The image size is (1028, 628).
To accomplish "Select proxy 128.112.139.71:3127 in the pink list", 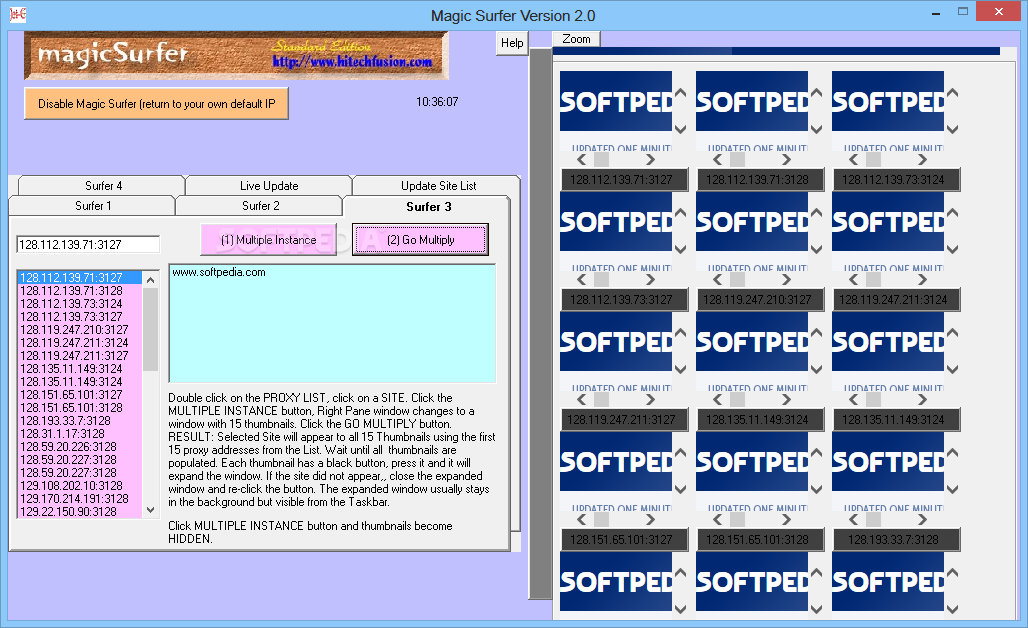I will click(x=80, y=278).
